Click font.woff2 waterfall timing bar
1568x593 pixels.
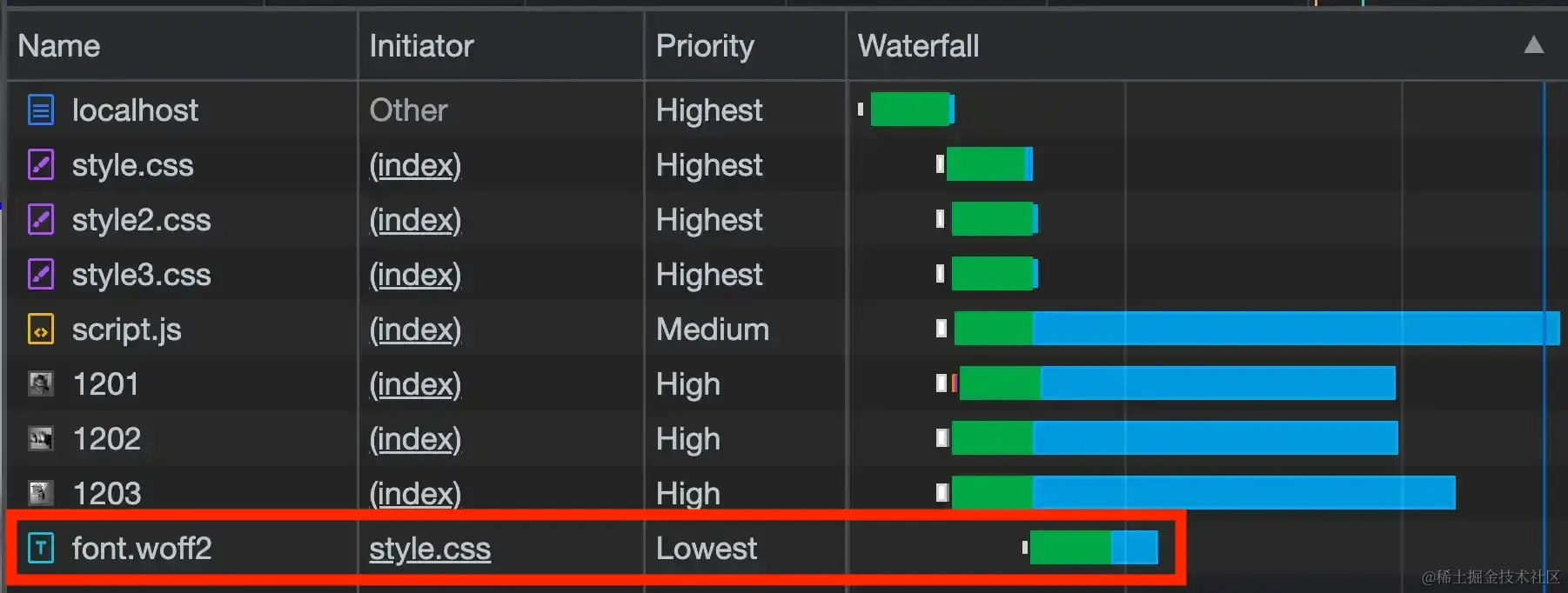1094,548
